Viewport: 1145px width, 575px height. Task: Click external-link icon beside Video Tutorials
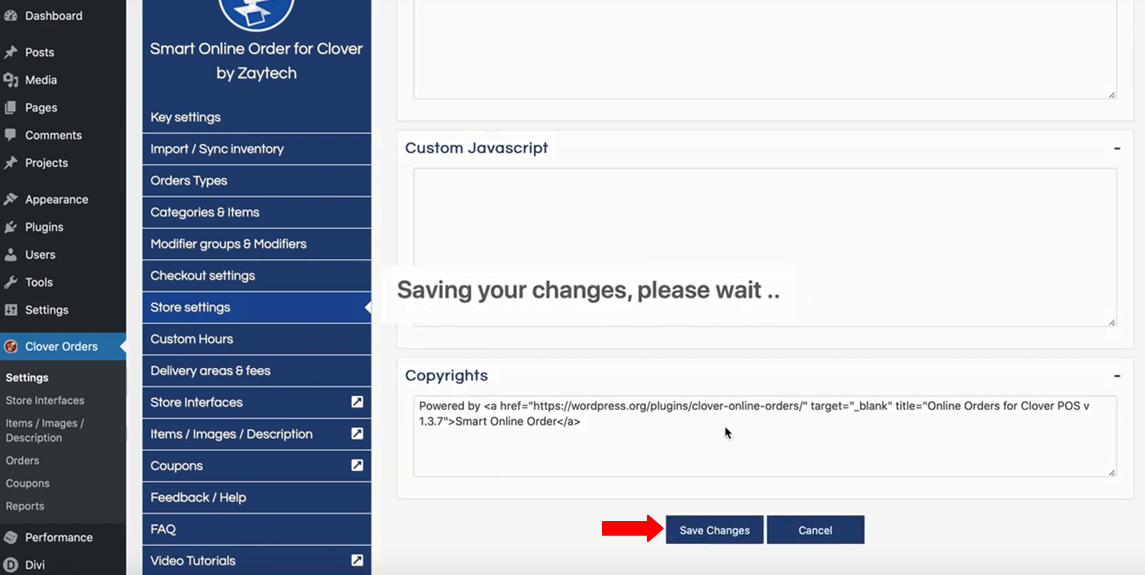point(357,560)
